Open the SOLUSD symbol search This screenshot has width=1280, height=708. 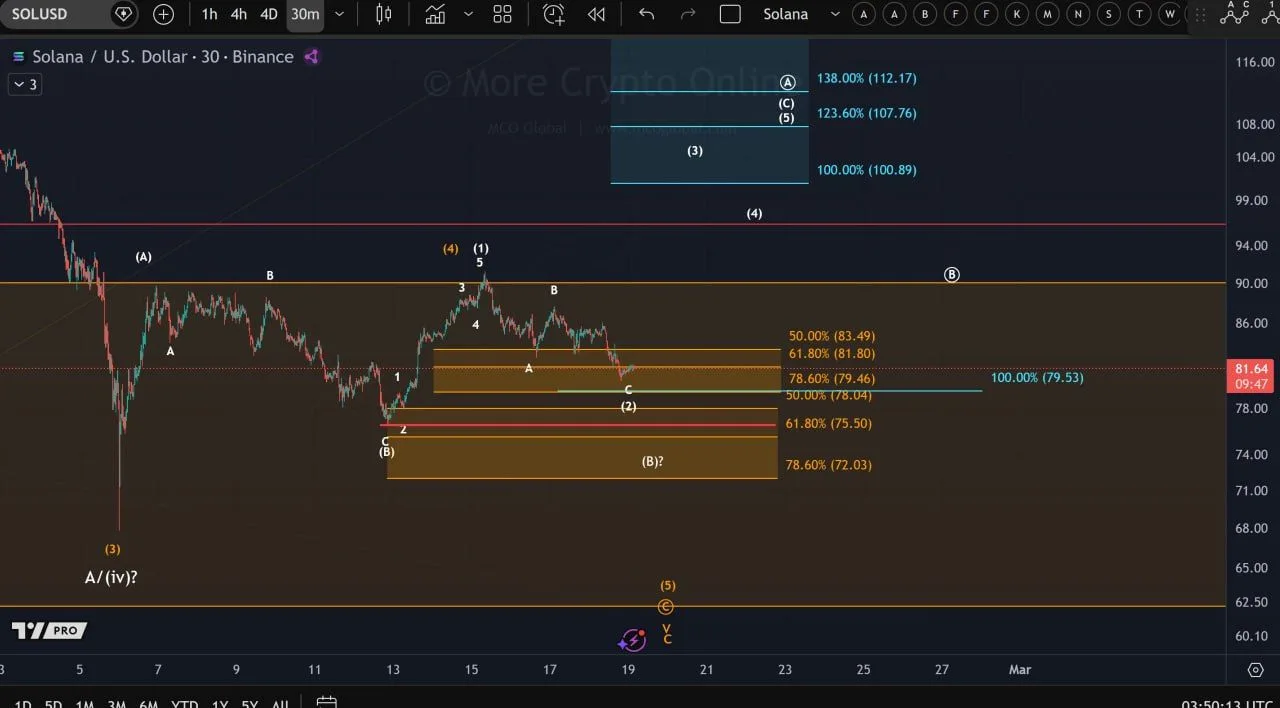pos(39,14)
